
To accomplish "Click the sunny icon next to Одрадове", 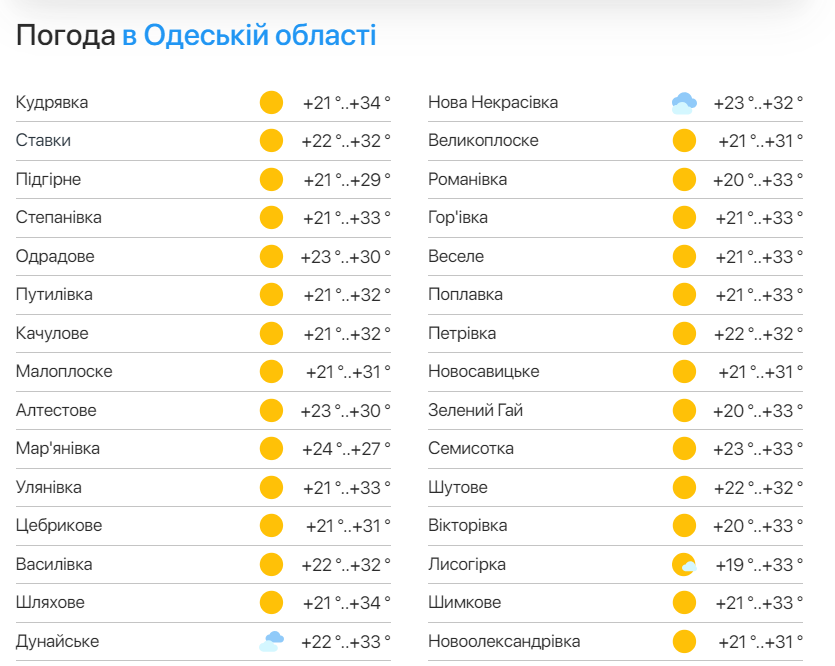I will coord(271,257).
